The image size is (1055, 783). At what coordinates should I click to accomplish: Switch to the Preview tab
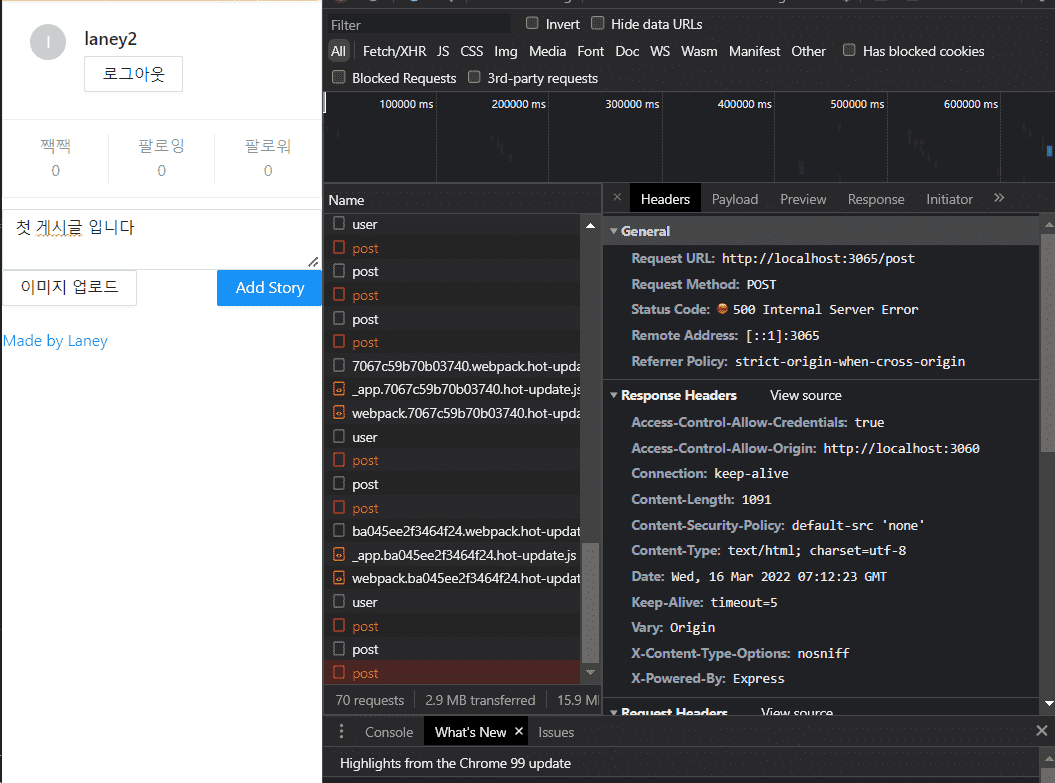(803, 199)
